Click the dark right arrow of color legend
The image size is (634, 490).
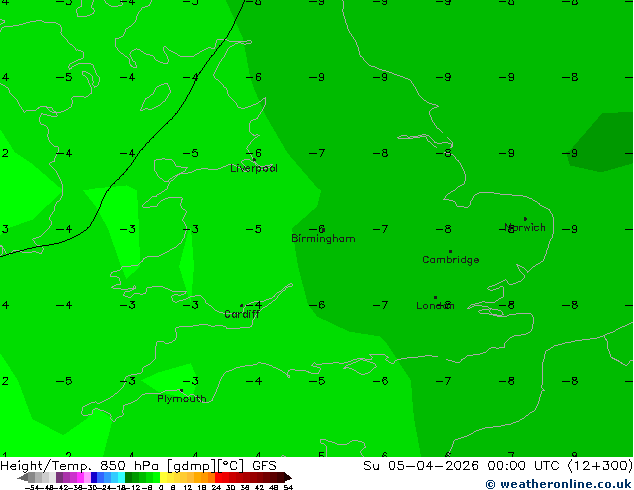[x=288, y=477]
